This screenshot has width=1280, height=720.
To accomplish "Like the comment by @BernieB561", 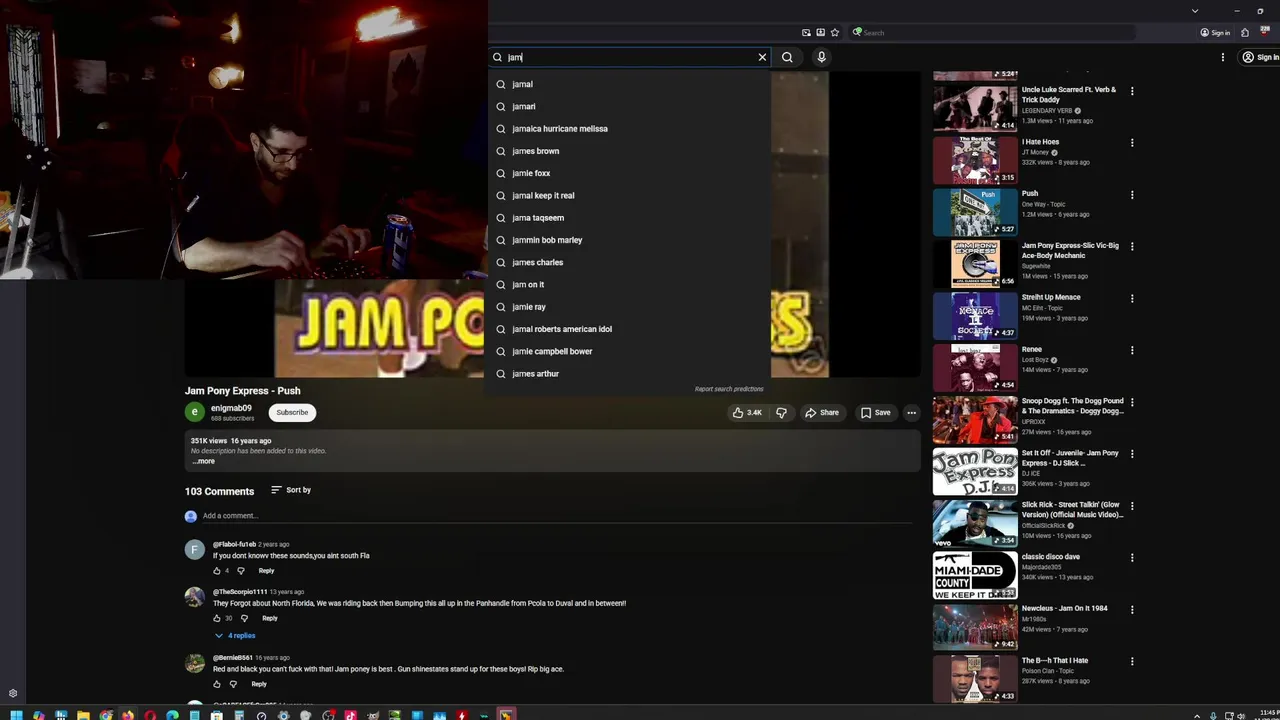I will (x=217, y=684).
